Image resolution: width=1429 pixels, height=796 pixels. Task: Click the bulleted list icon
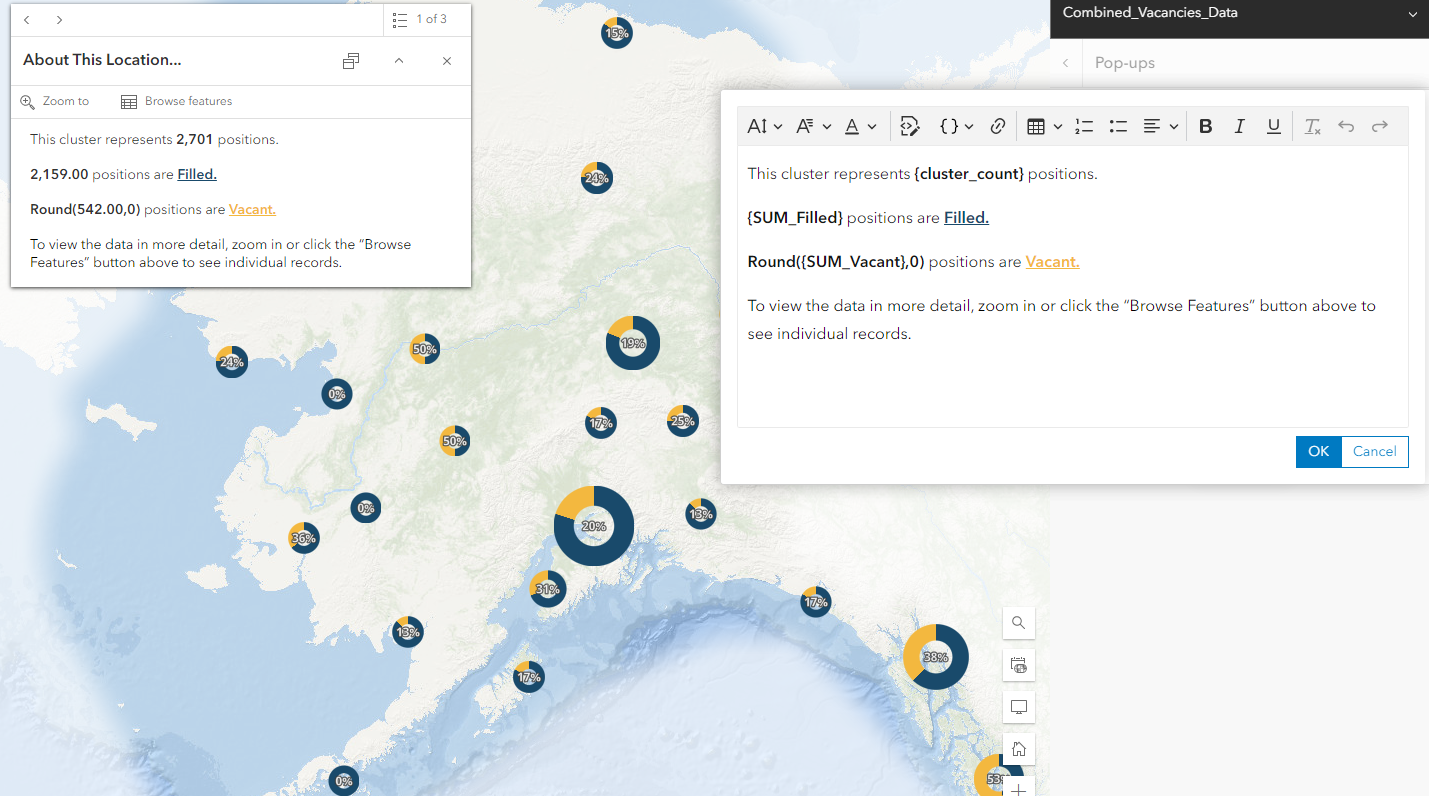click(1118, 126)
